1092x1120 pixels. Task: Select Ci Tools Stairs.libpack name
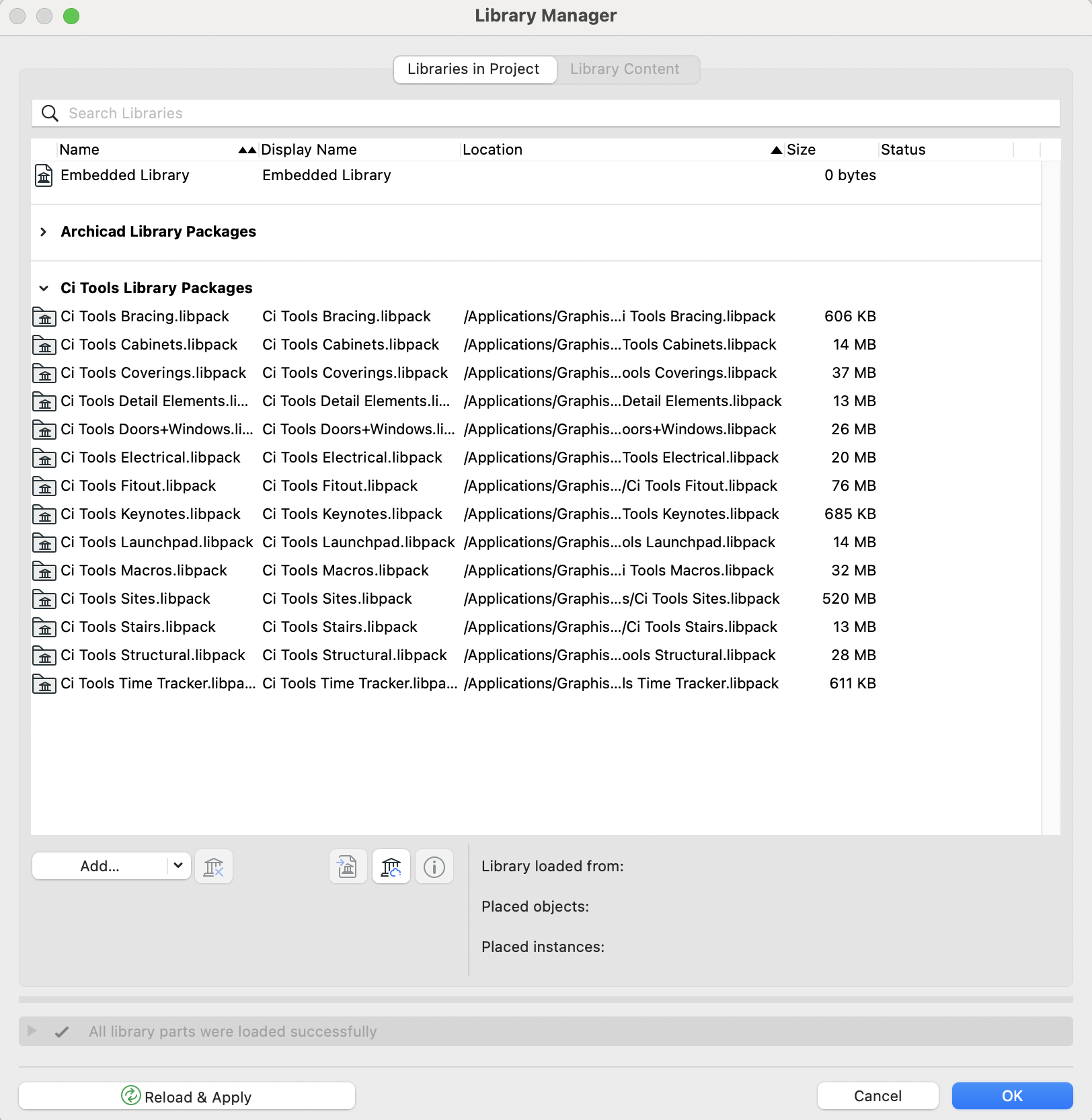click(x=139, y=627)
